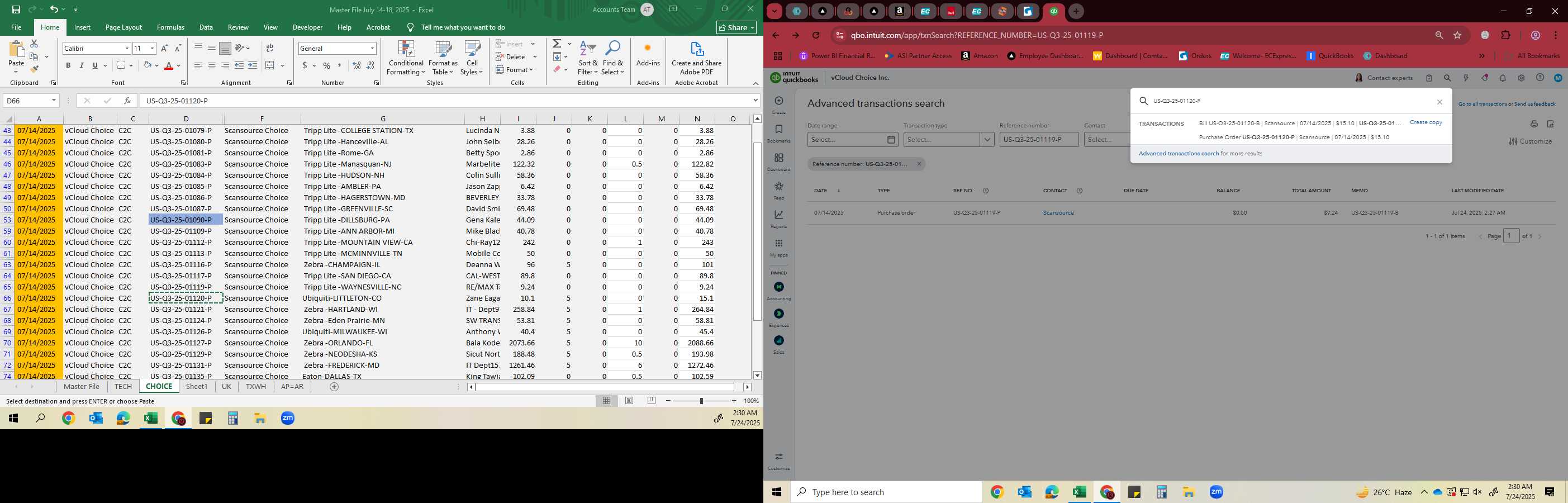Expand the Name Box dropdown arrow
1568x503 pixels.
click(54, 101)
